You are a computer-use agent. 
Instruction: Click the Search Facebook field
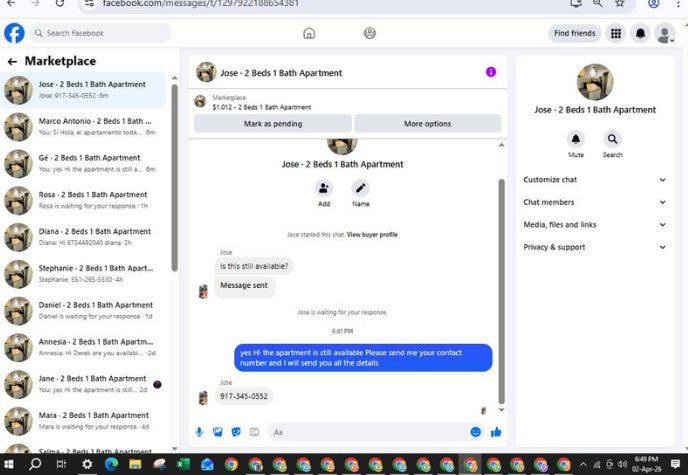click(x=100, y=33)
